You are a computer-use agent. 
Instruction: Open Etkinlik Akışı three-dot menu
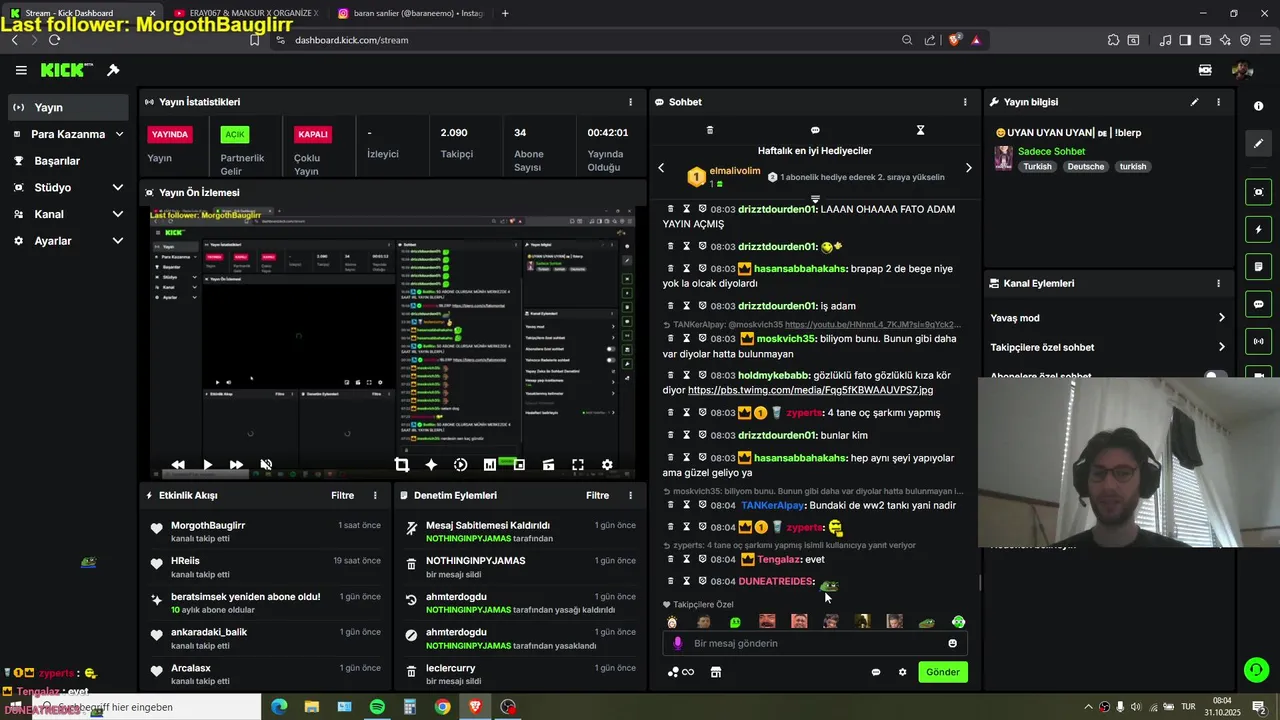375,495
